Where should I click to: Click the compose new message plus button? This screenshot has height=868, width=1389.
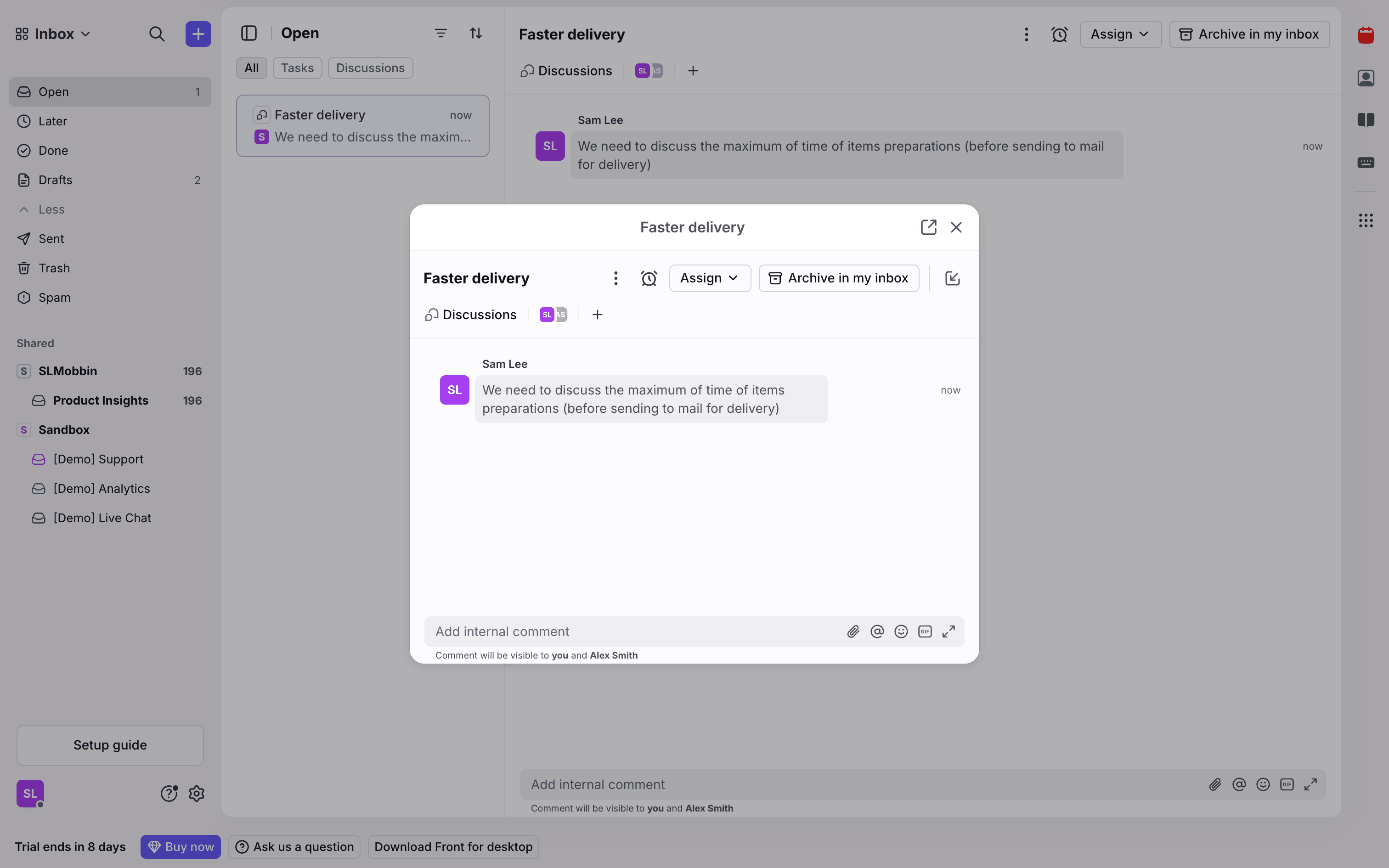pos(198,34)
